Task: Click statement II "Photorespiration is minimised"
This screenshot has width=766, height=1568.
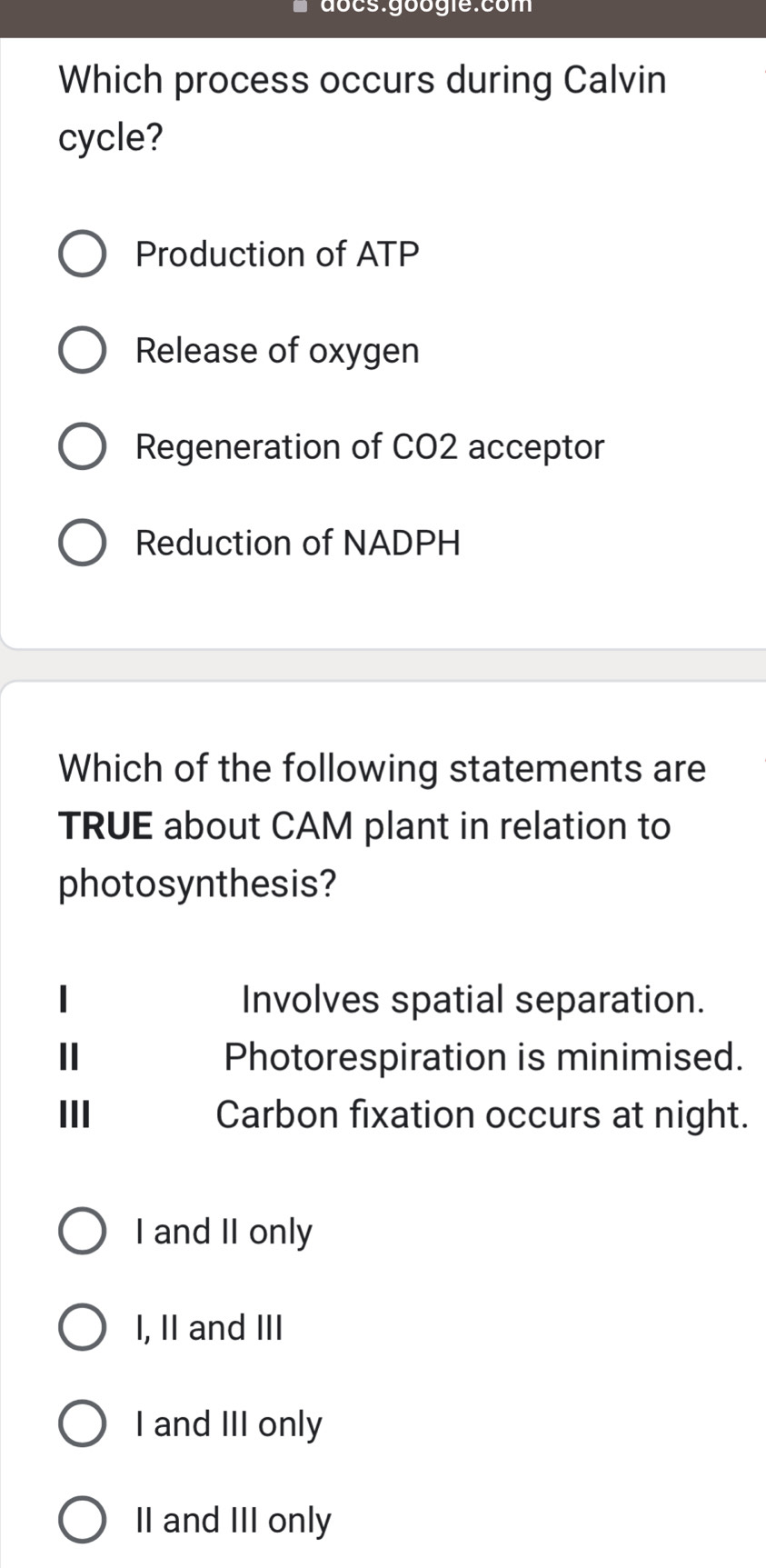Action: point(482,1056)
